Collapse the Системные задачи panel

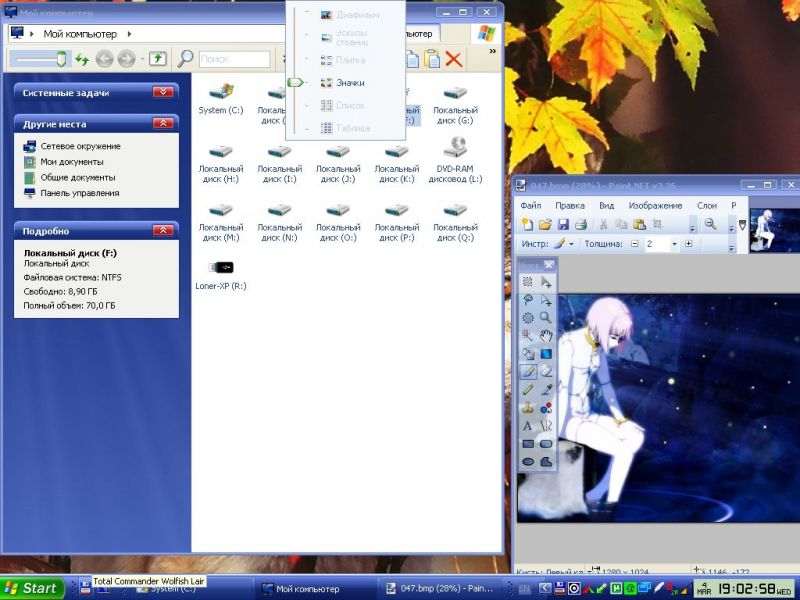click(x=163, y=92)
